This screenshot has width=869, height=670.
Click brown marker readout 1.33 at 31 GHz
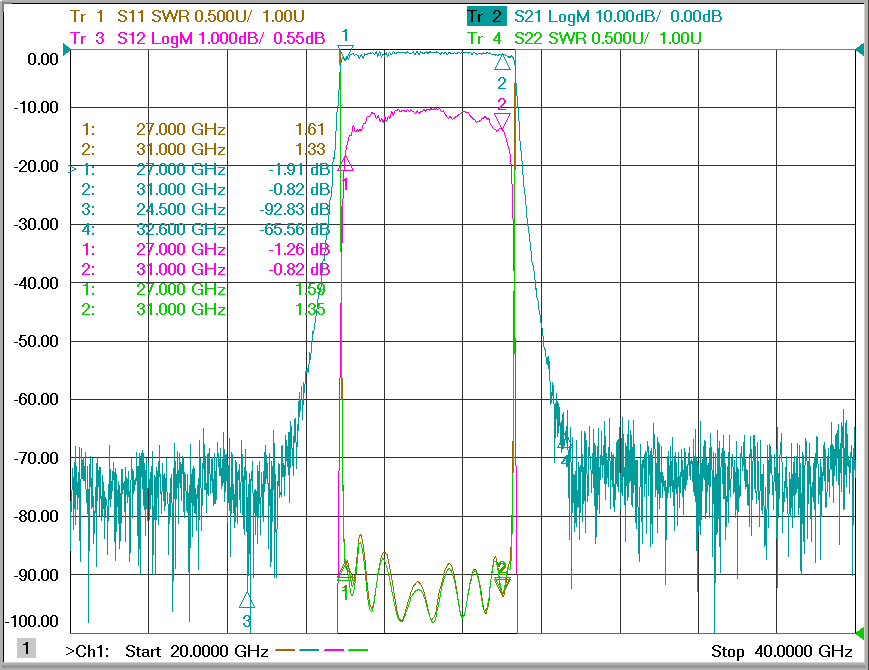[x=310, y=149]
